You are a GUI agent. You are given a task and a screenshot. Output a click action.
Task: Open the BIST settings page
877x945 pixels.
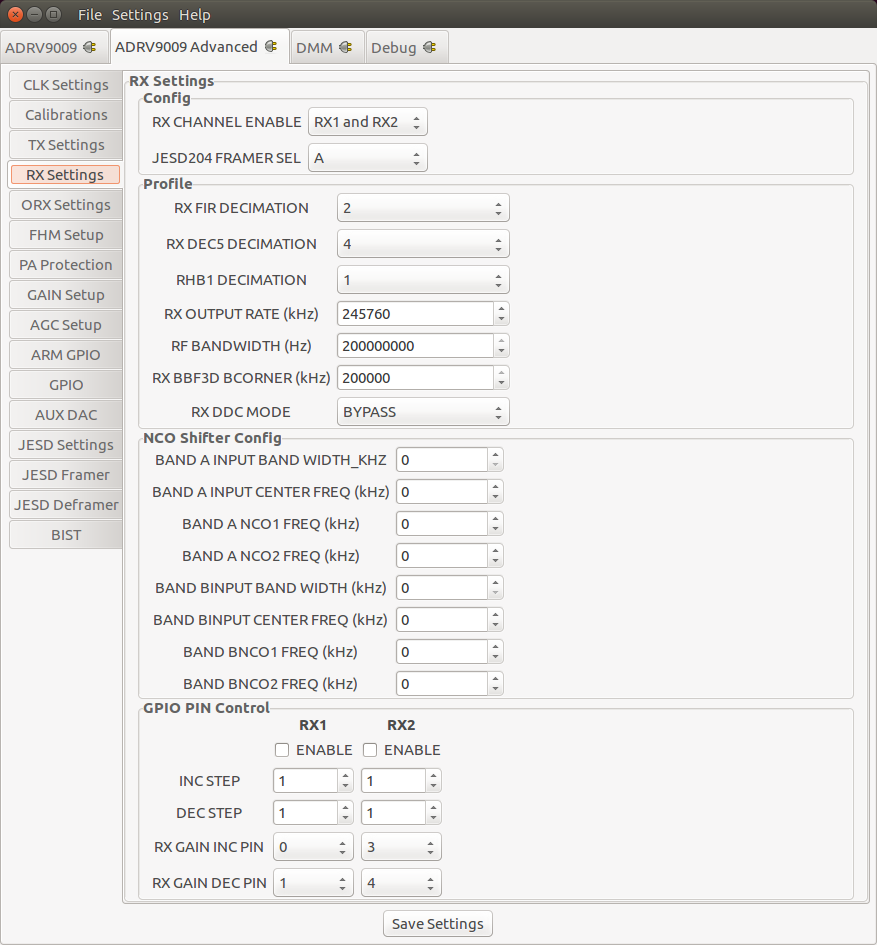point(64,534)
